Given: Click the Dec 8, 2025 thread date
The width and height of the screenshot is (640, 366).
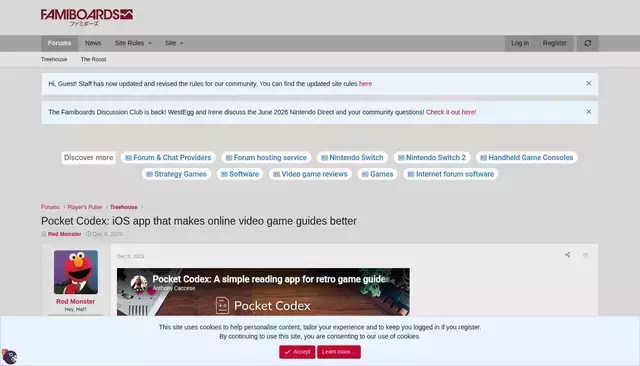Looking at the screenshot, I should pos(107,234).
